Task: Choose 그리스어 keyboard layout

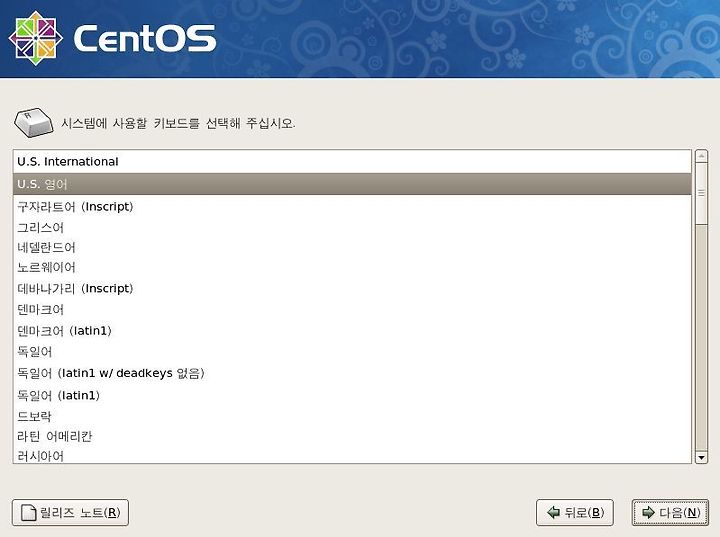Action: pyautogui.click(x=352, y=227)
